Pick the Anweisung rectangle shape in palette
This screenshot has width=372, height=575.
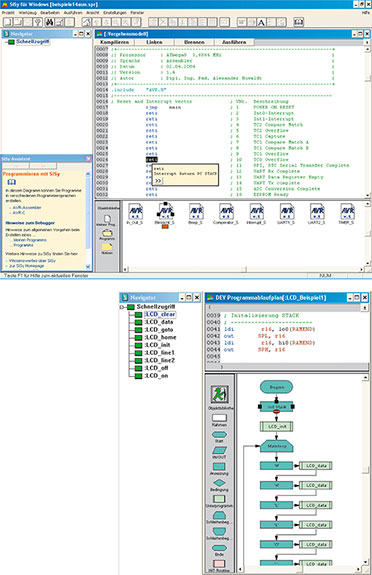219,466
